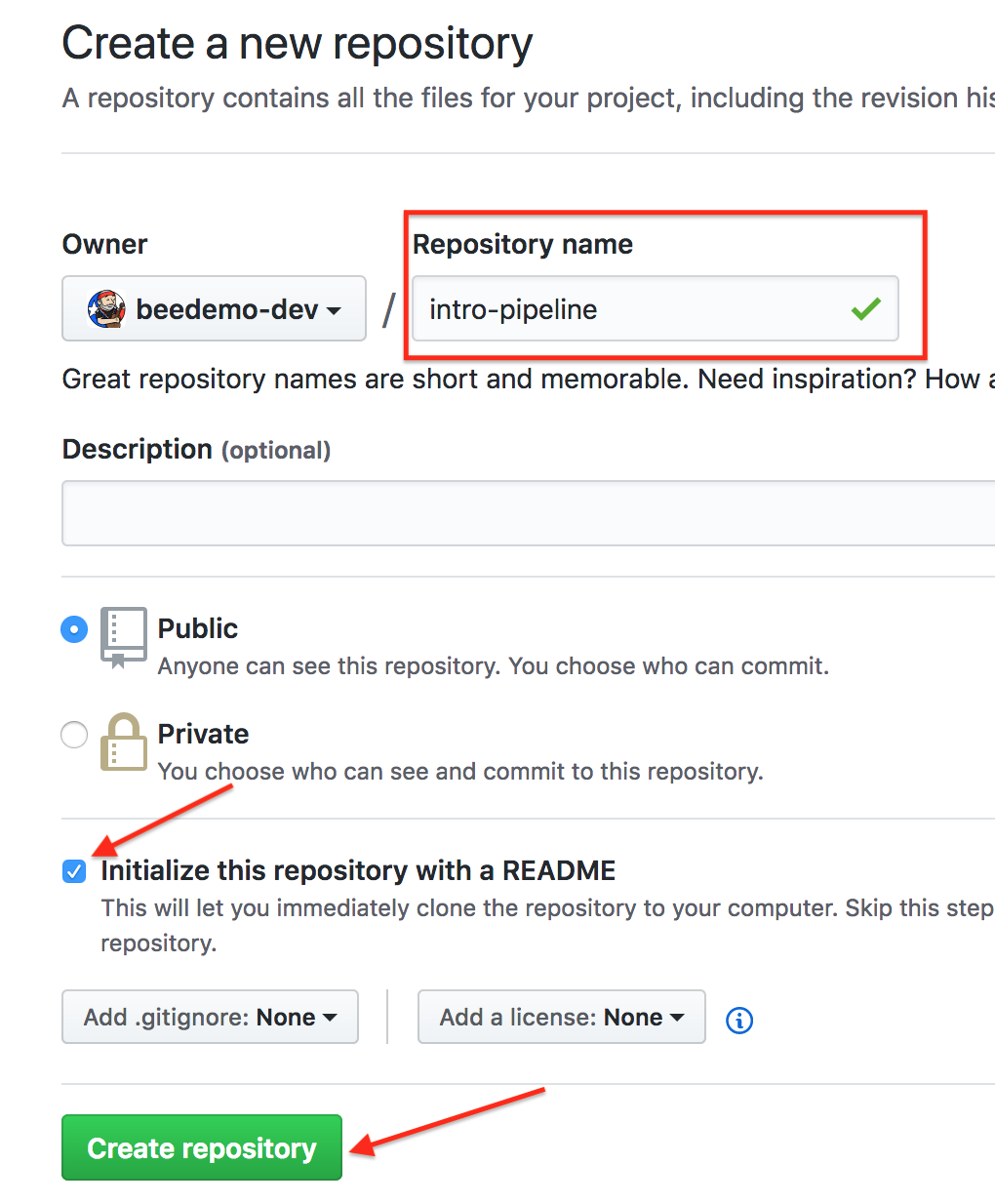Click the Public repository book icon
Viewport: 995px width, 1204px height.
(124, 637)
